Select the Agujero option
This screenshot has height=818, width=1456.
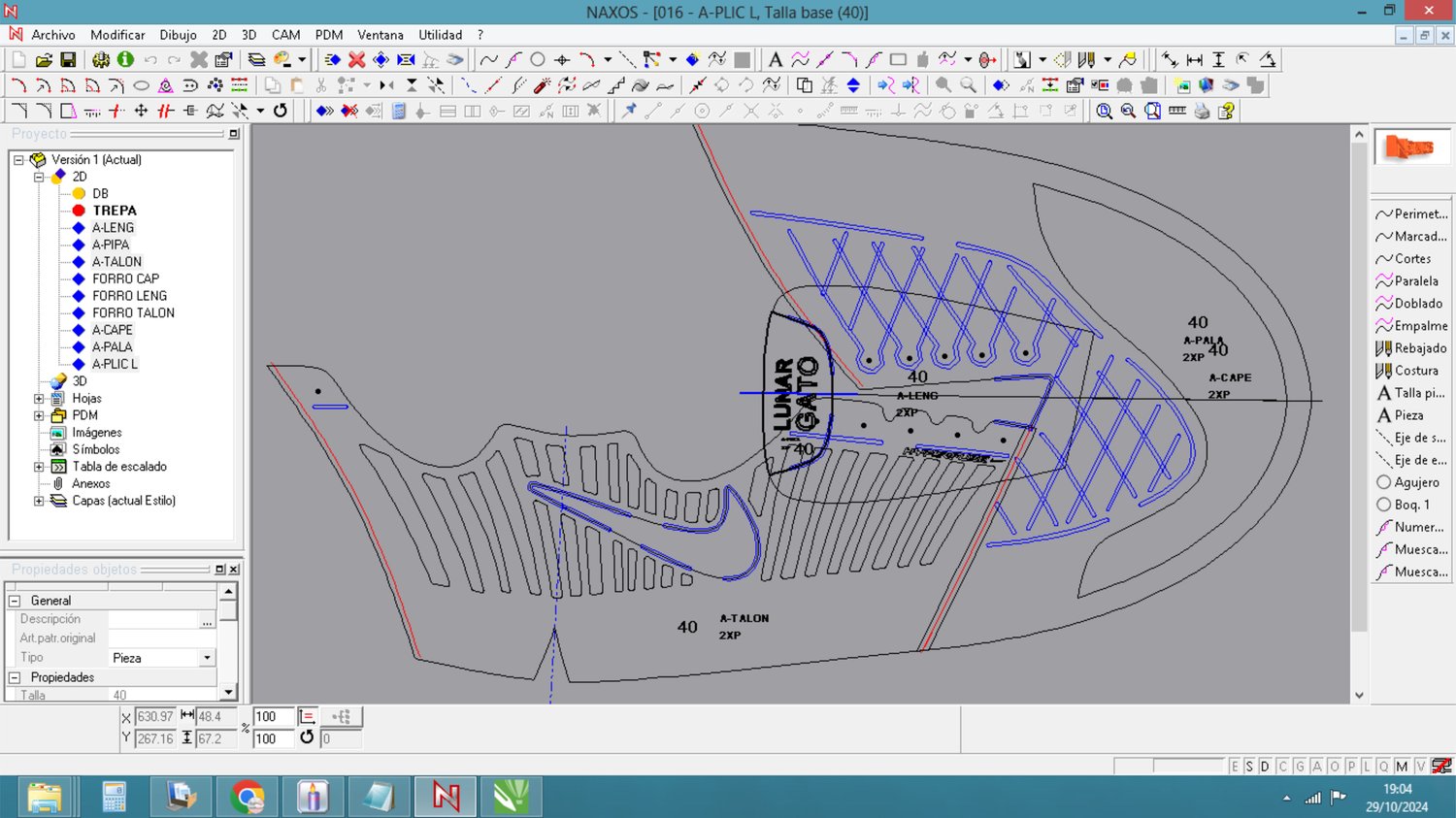click(x=1411, y=482)
